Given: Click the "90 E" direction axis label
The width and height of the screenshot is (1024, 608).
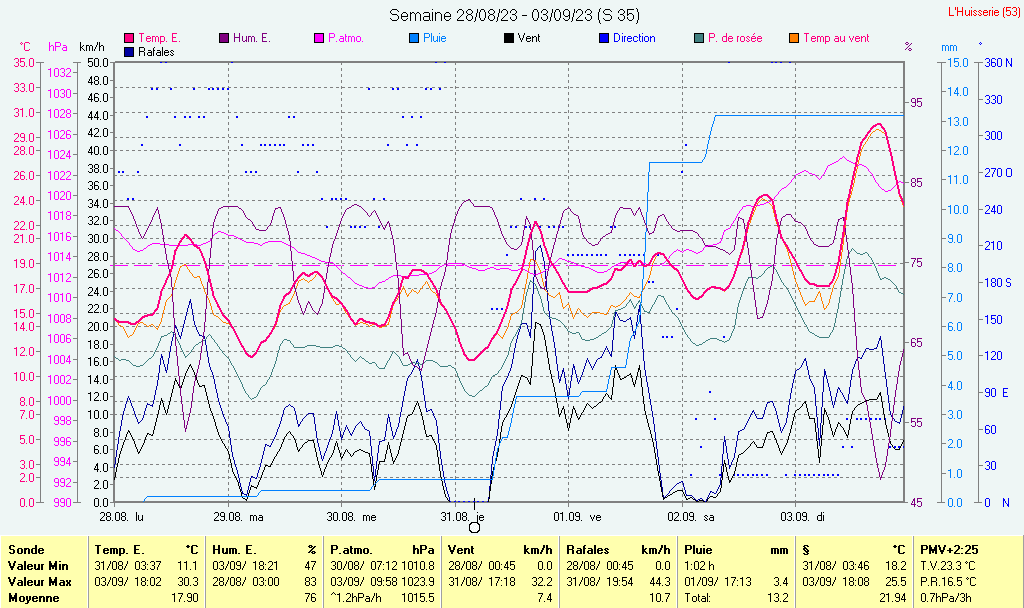Looking at the screenshot, I should [x=997, y=393].
